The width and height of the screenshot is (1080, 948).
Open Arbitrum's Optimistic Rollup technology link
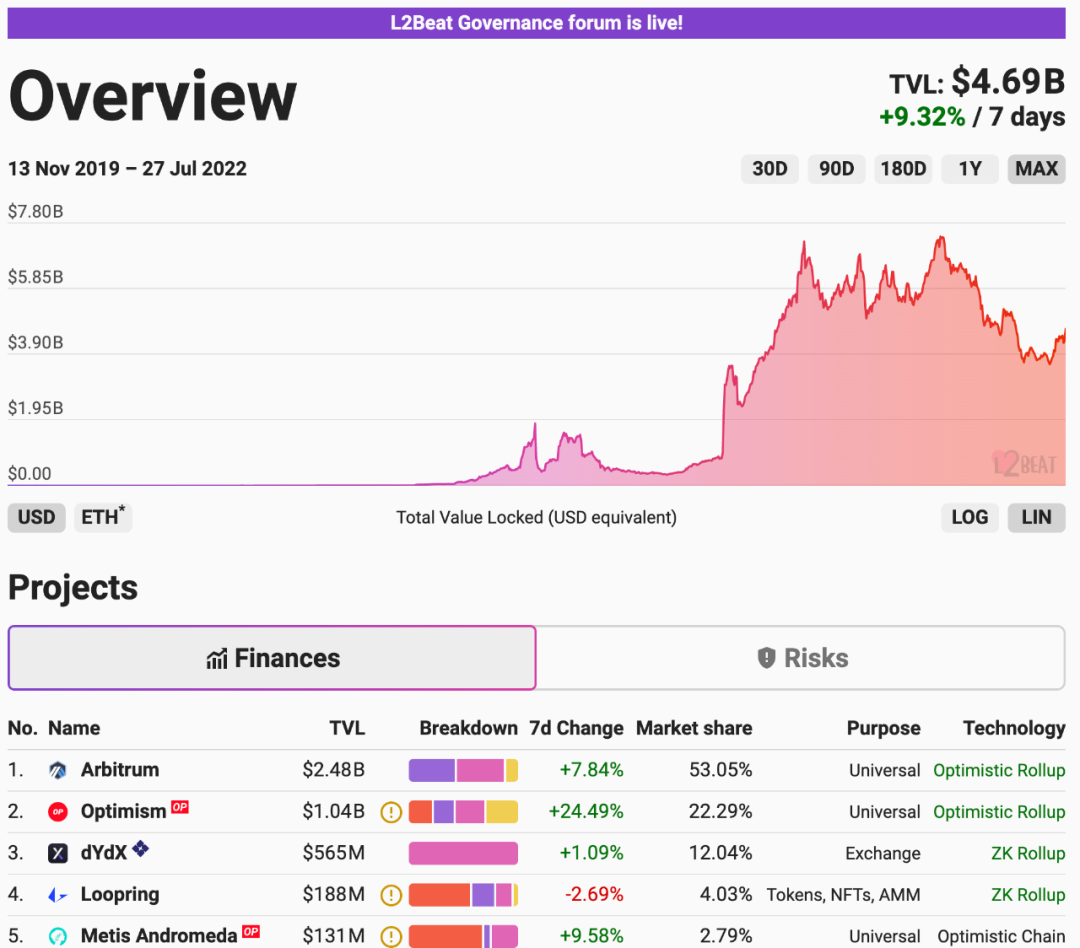click(x=998, y=770)
